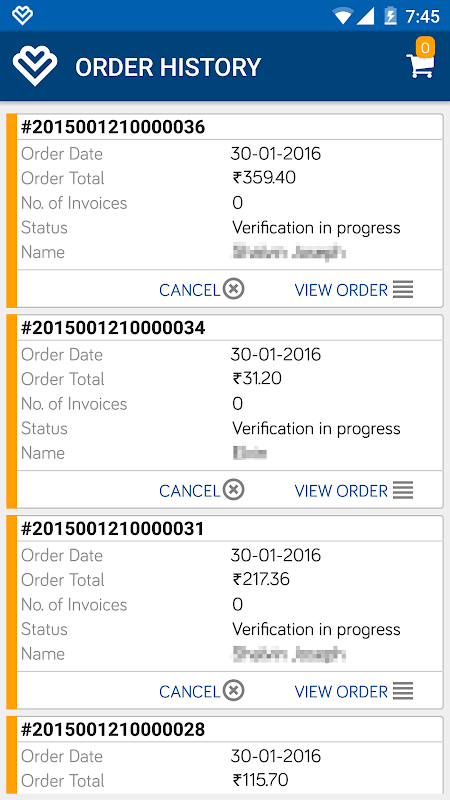The height and width of the screenshot is (800, 450).
Task: Tap the battery icon in status bar
Action: point(390,16)
